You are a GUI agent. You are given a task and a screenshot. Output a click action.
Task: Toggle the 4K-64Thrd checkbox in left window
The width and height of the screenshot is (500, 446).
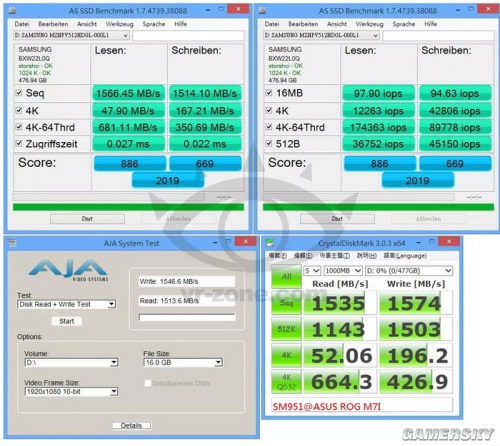tap(19, 127)
